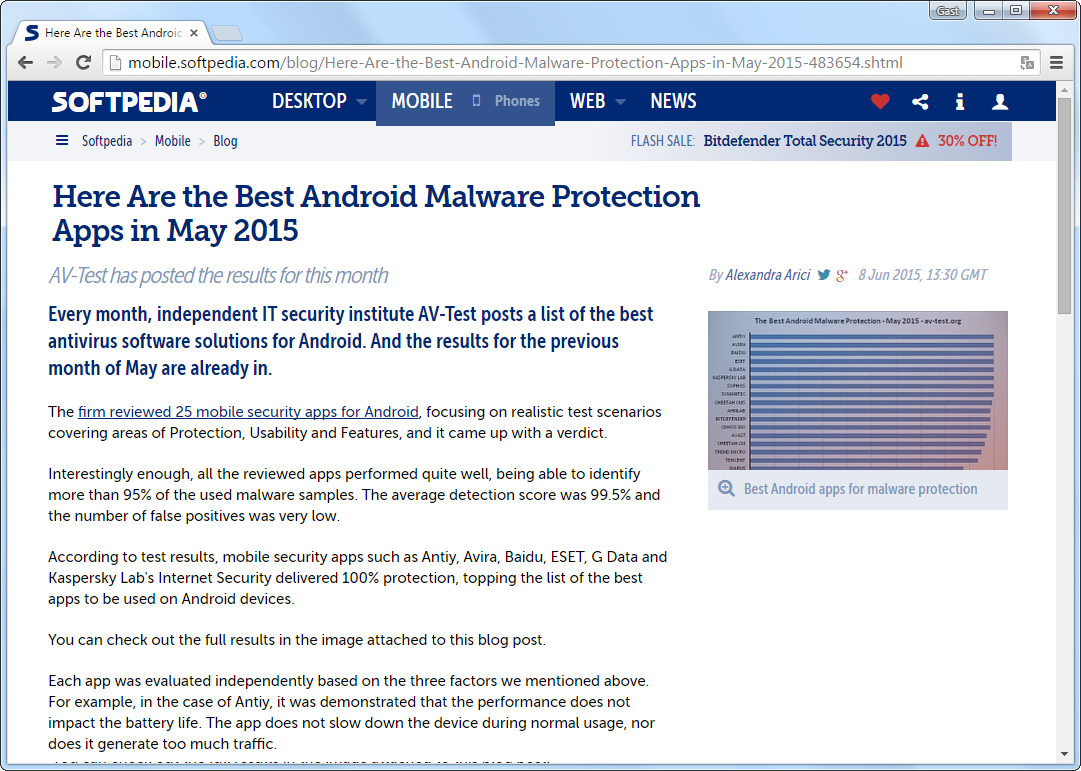Select the MOBILE navigation tab

point(422,102)
